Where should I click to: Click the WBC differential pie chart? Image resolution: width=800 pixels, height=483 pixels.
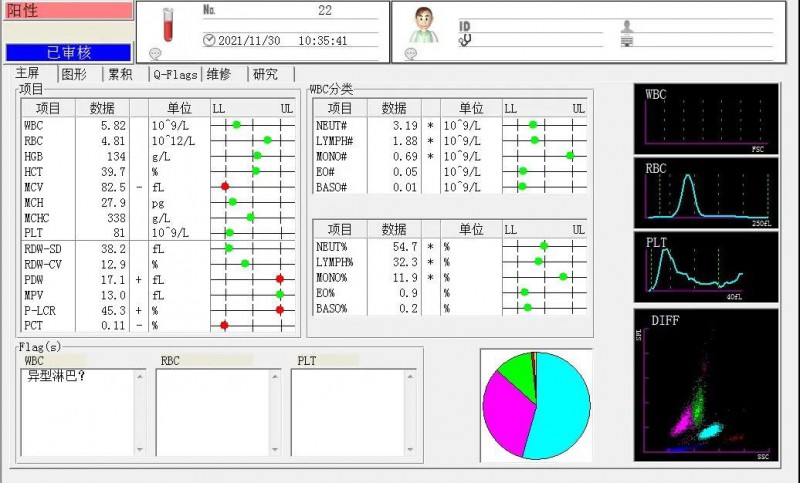point(536,405)
